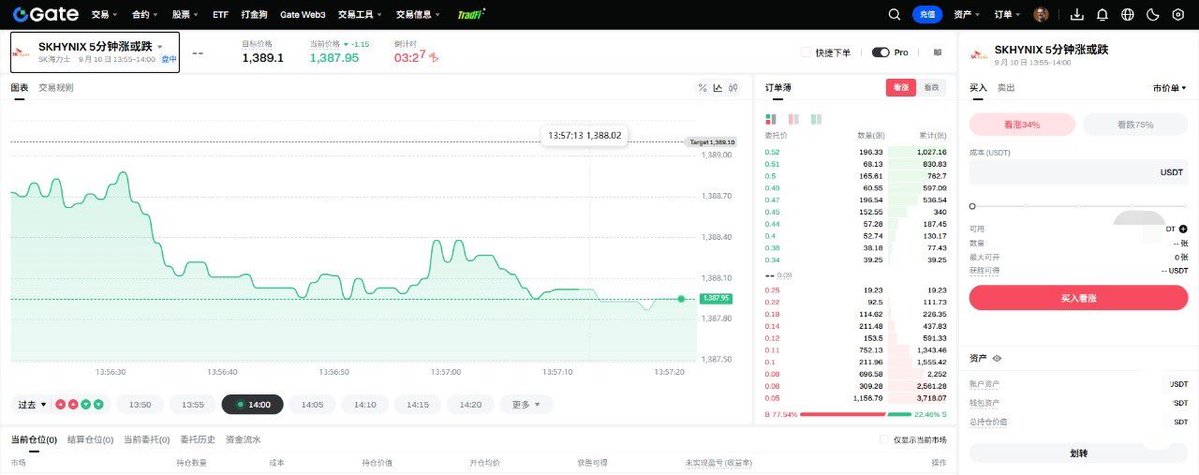This screenshot has height=475, width=1199.
Task: Click the download app icon
Action: click(x=1077, y=14)
